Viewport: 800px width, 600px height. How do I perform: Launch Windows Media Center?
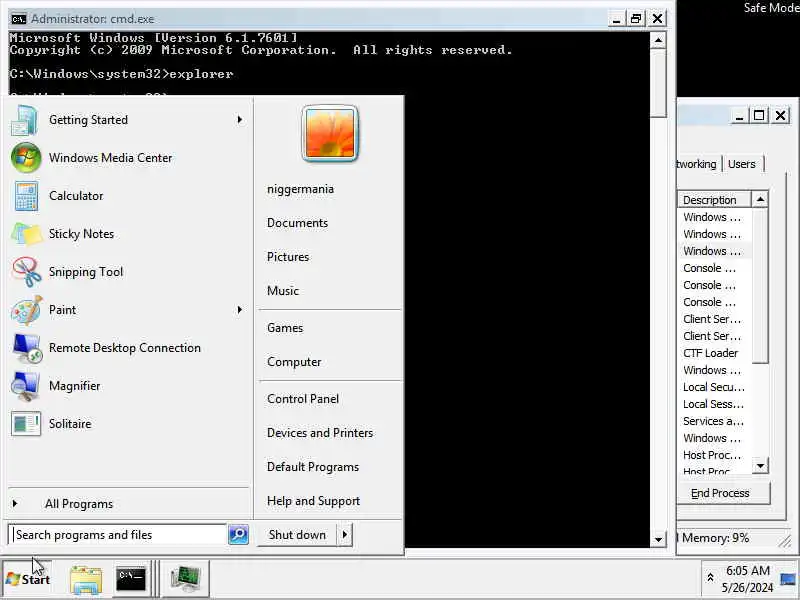pyautogui.click(x=128, y=158)
